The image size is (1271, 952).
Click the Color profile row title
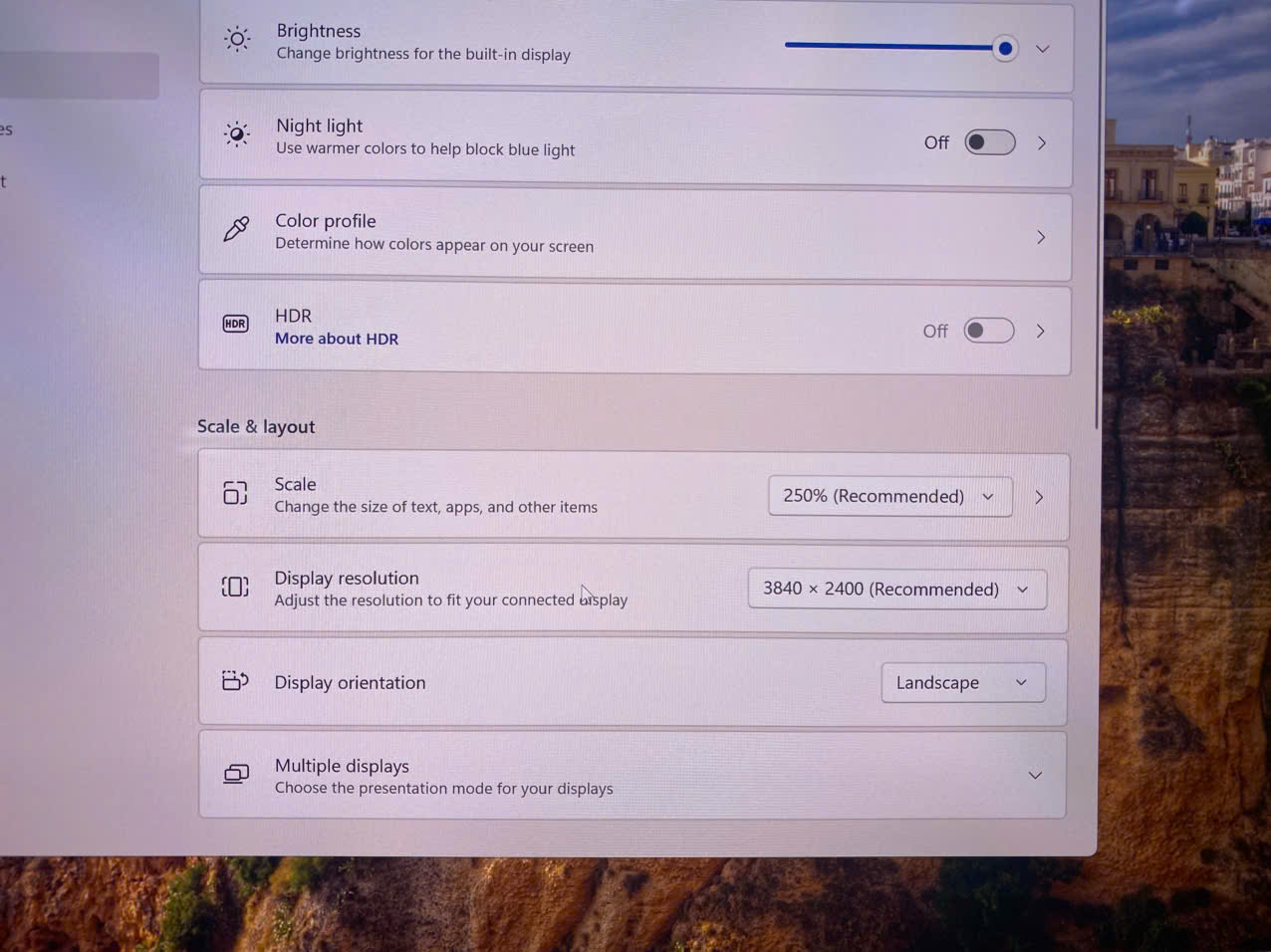[x=326, y=221]
